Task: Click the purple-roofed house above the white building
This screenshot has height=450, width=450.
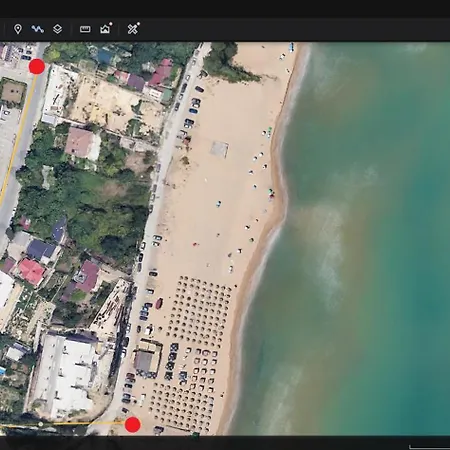Action: pos(87,276)
